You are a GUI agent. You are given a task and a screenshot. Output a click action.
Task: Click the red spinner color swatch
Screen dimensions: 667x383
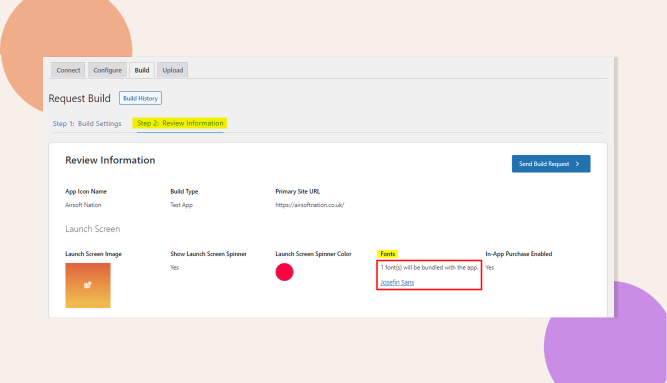tap(284, 272)
